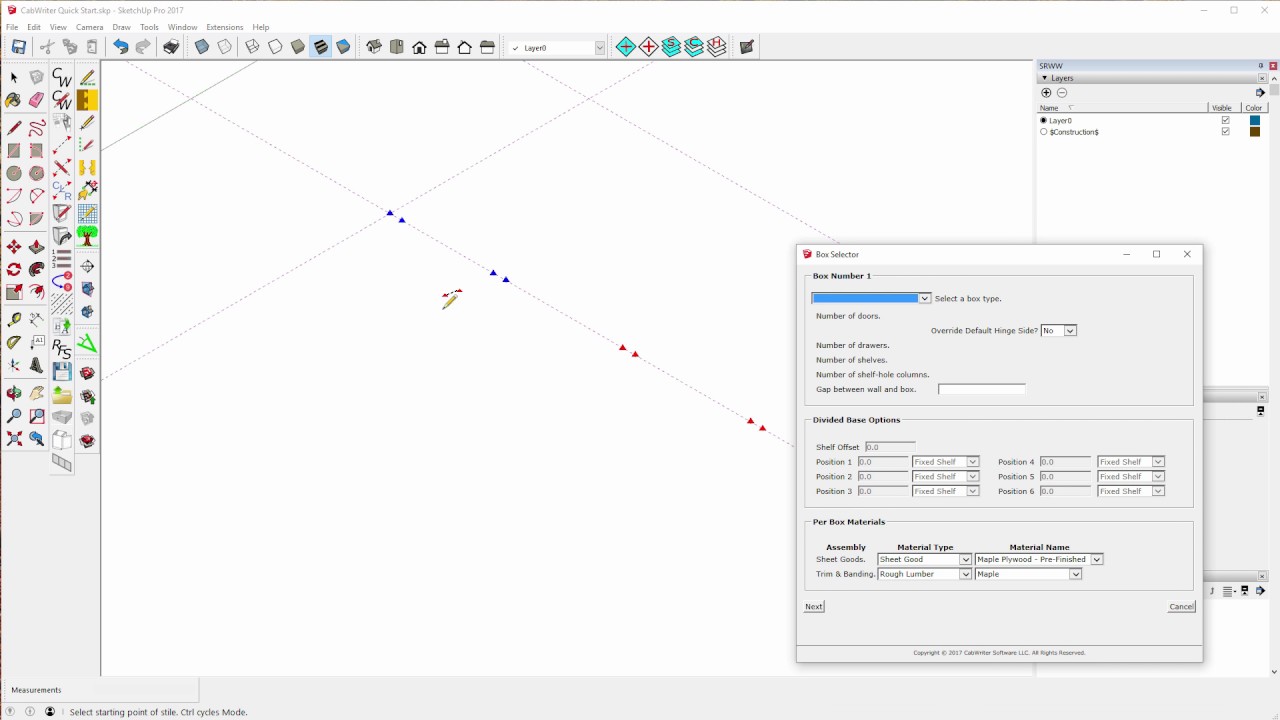Open the Layer0 color swatch

(x=1255, y=120)
